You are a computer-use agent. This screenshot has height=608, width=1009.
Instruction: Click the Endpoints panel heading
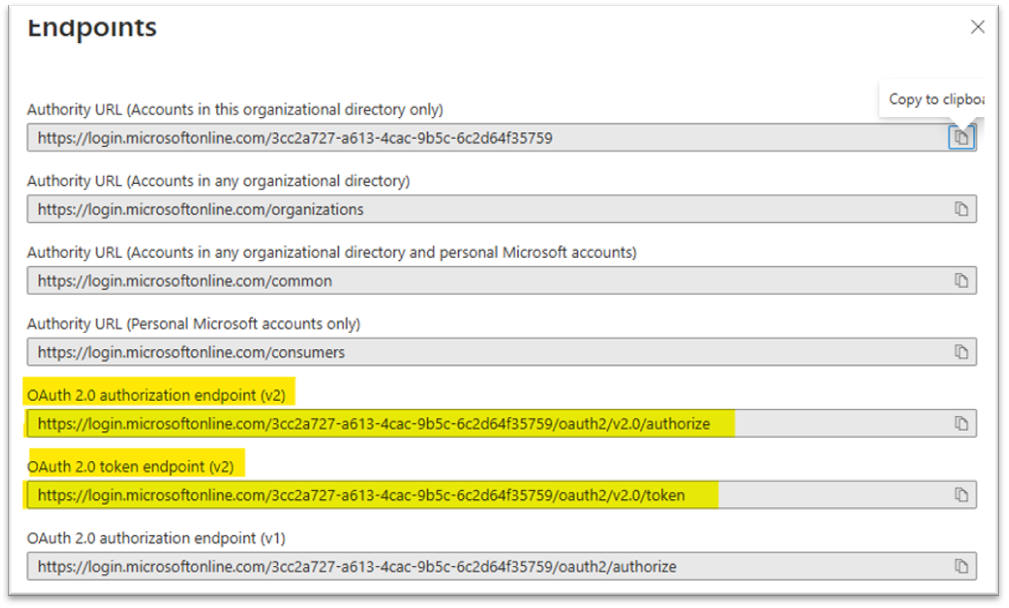pyautogui.click(x=92, y=27)
